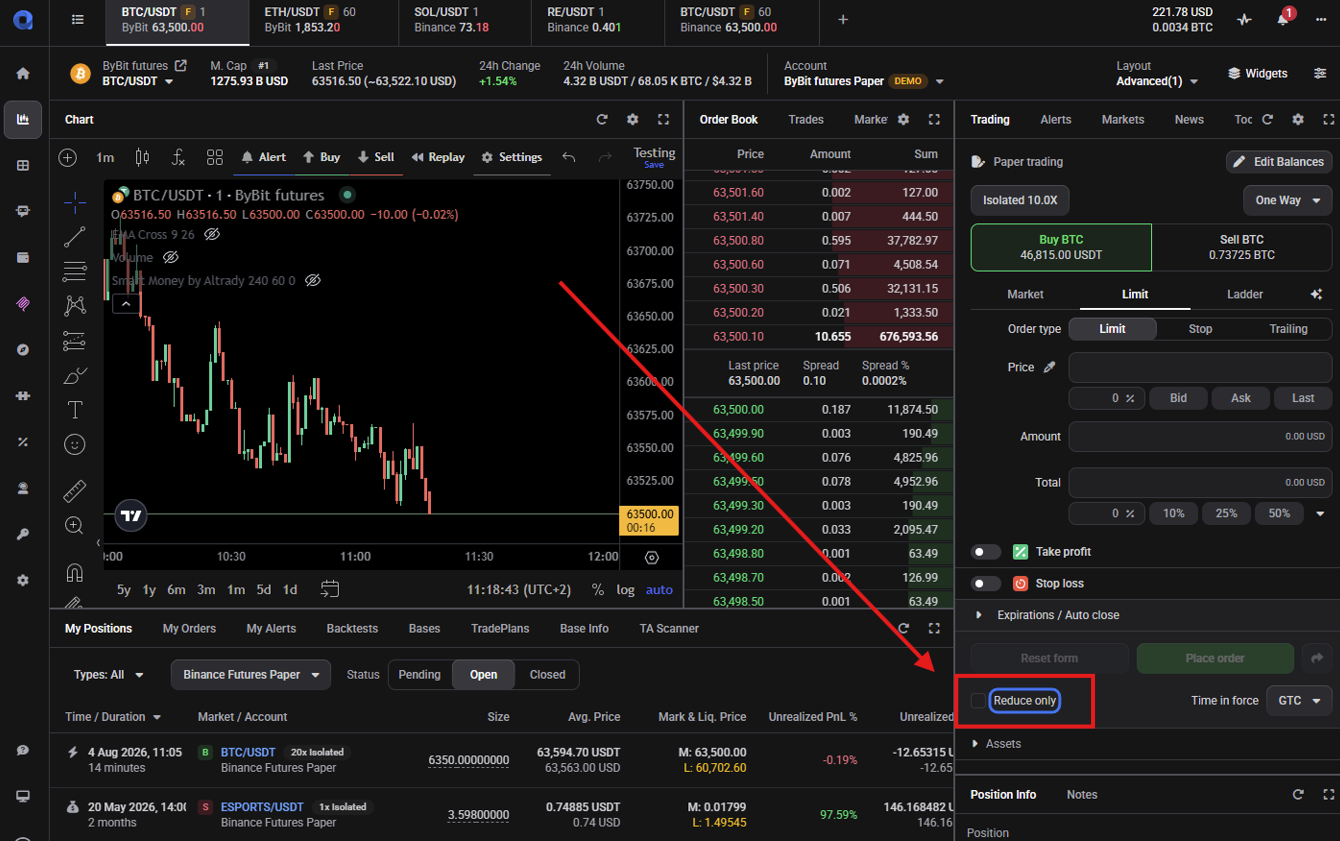Switch to the Alerts tab in trading panel
This screenshot has height=841, width=1340.
point(1055,119)
